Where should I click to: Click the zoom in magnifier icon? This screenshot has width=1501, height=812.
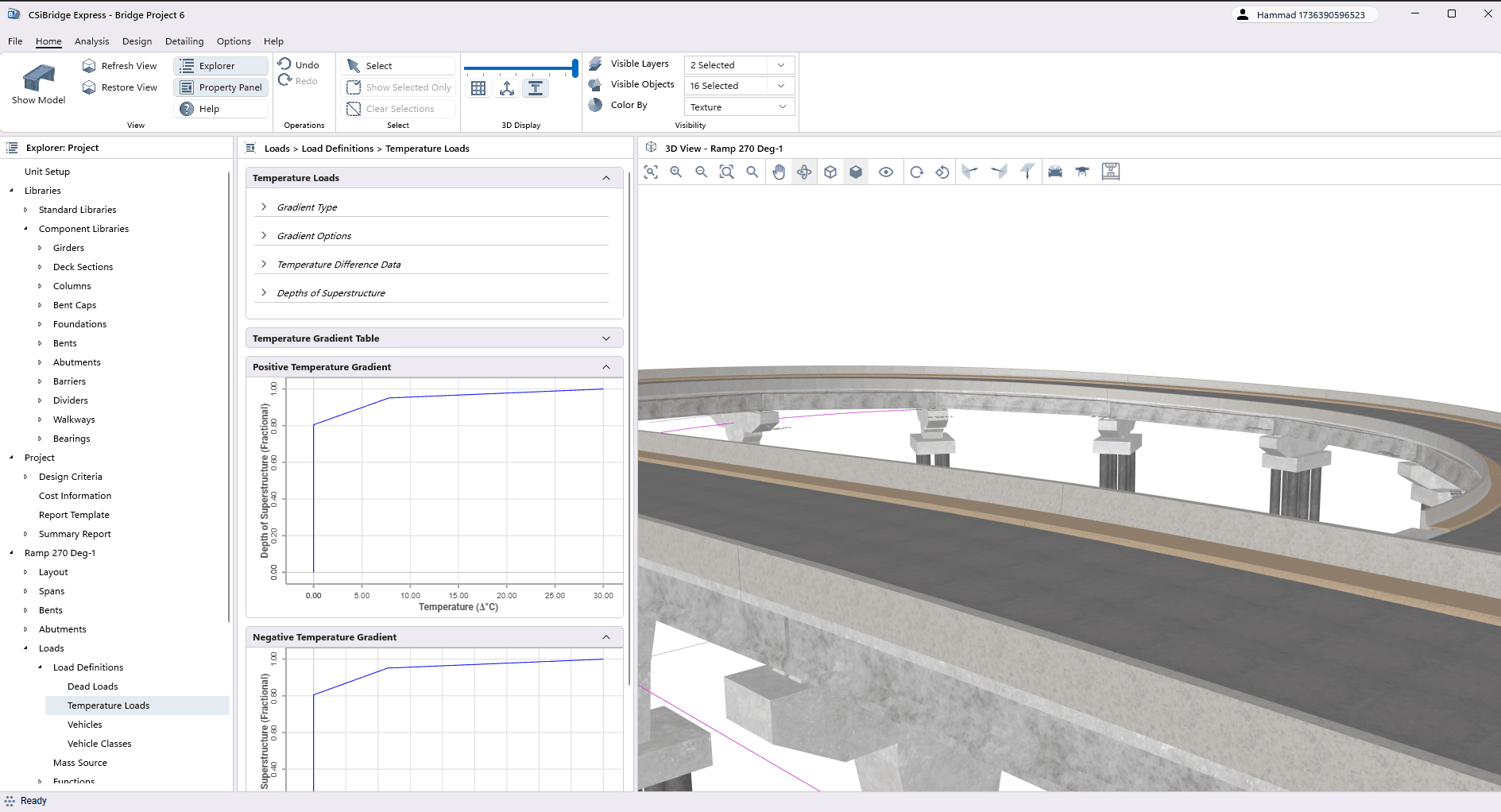point(676,172)
